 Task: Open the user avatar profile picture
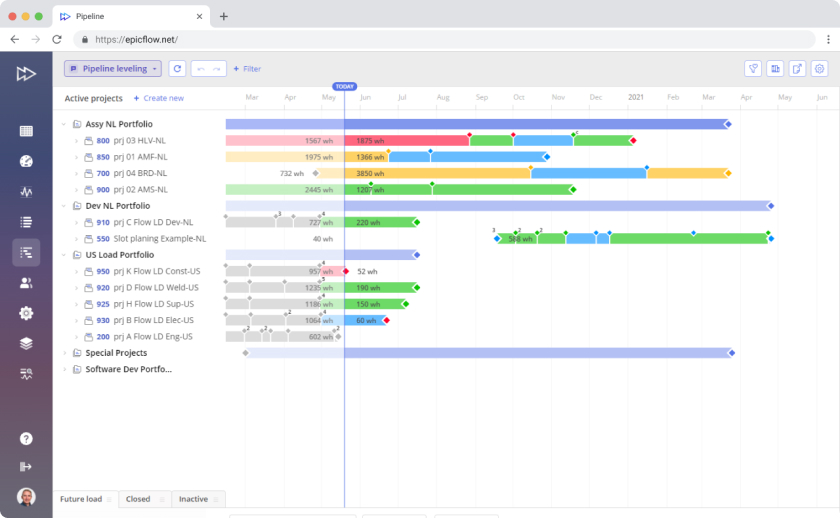(26, 497)
